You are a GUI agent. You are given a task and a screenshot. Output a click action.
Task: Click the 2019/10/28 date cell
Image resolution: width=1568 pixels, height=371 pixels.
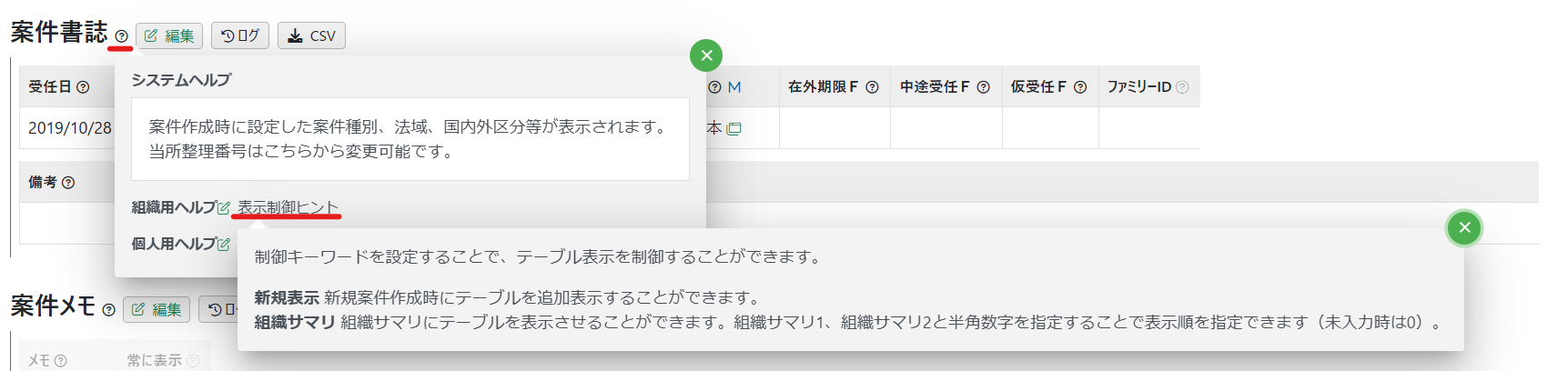coord(69,128)
